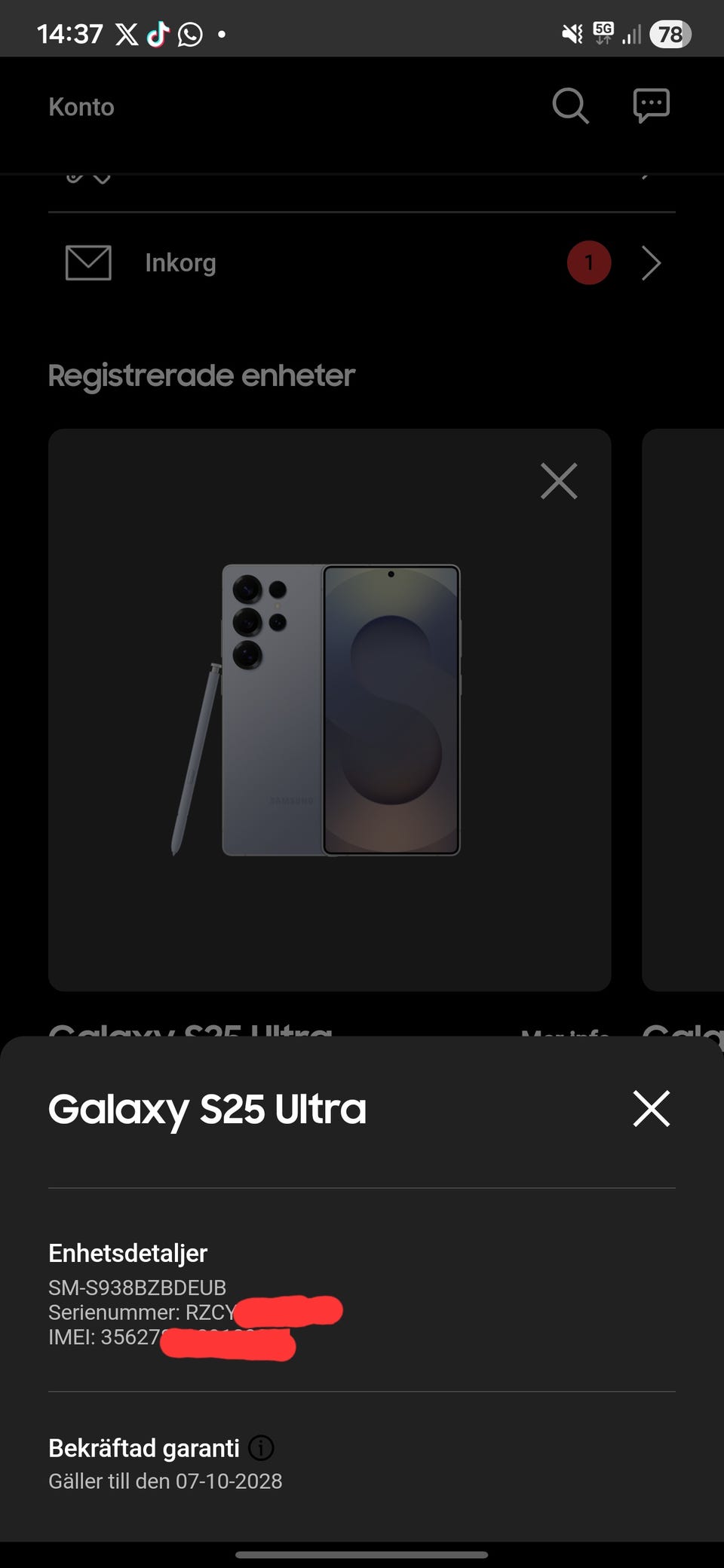Tap the X app notification icon
724x1568 pixels.
click(x=127, y=34)
